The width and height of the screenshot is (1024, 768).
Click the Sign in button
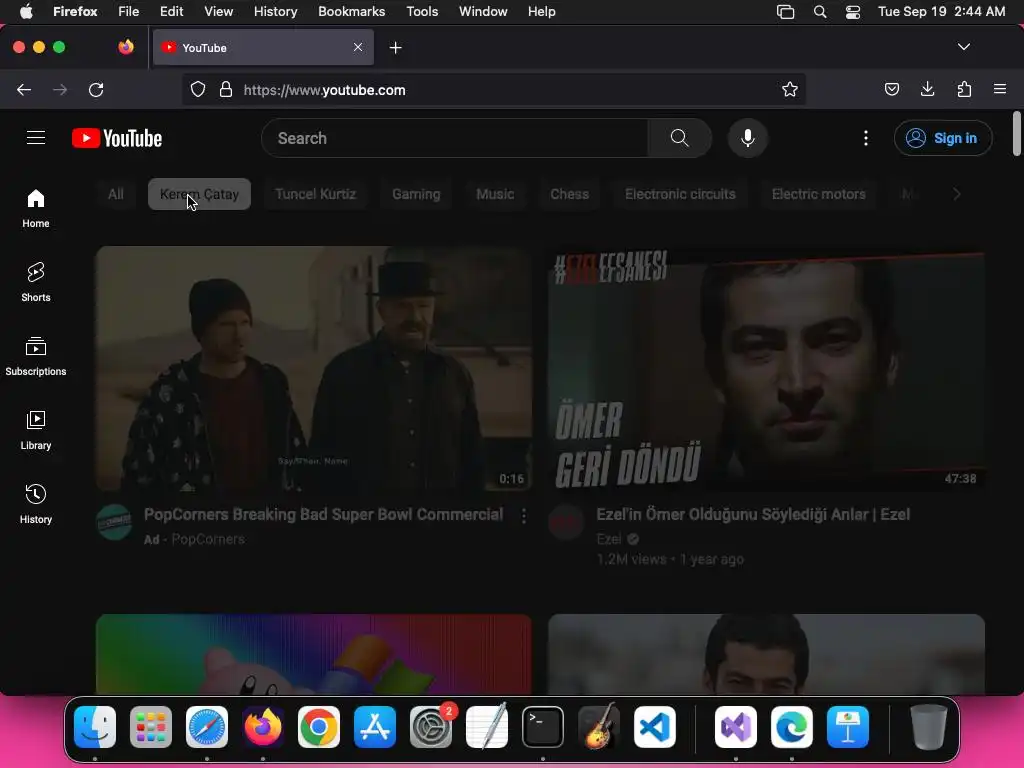[x=943, y=138]
